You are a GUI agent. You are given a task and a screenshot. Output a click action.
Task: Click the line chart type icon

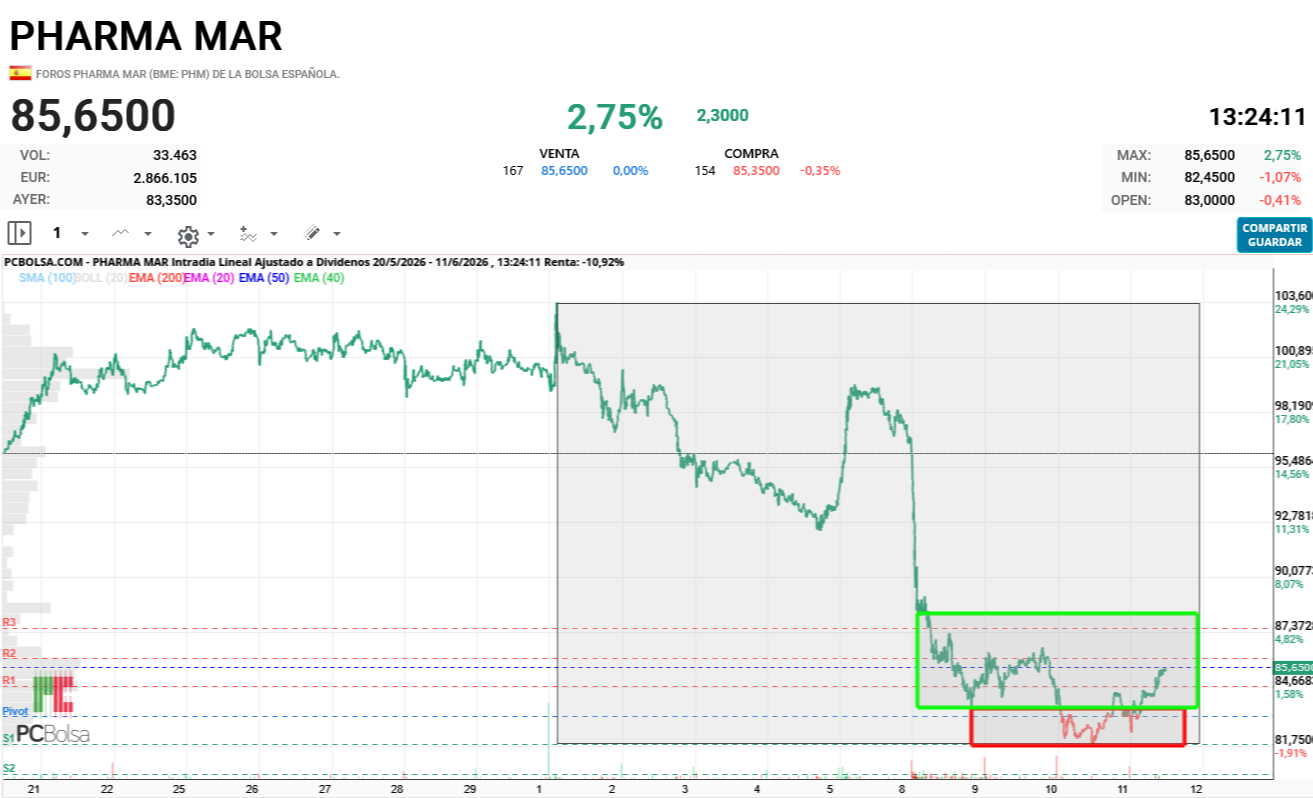coord(121,233)
